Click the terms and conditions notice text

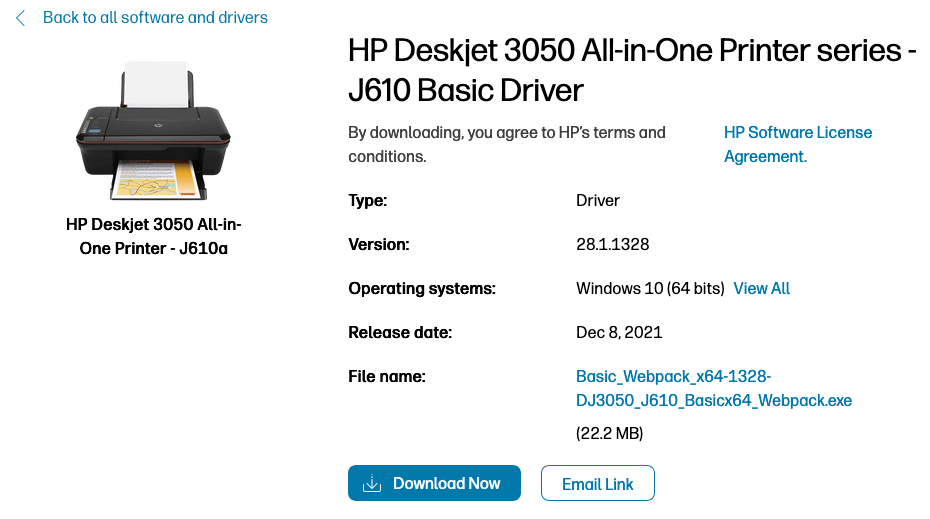506,144
